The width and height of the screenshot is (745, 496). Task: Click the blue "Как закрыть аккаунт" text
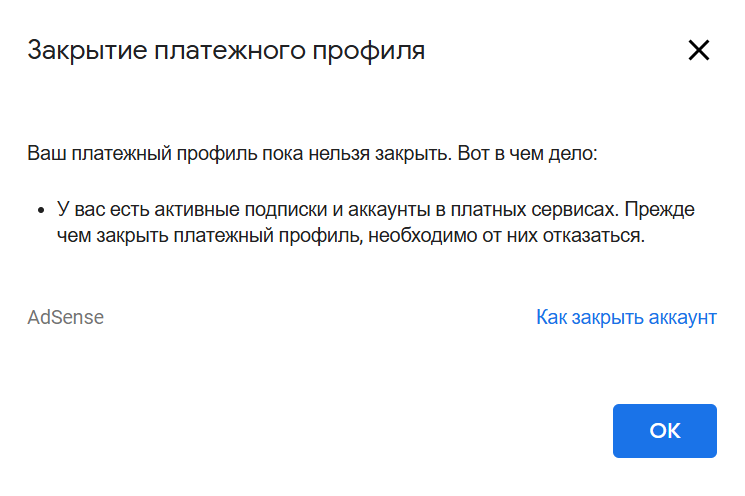point(626,318)
